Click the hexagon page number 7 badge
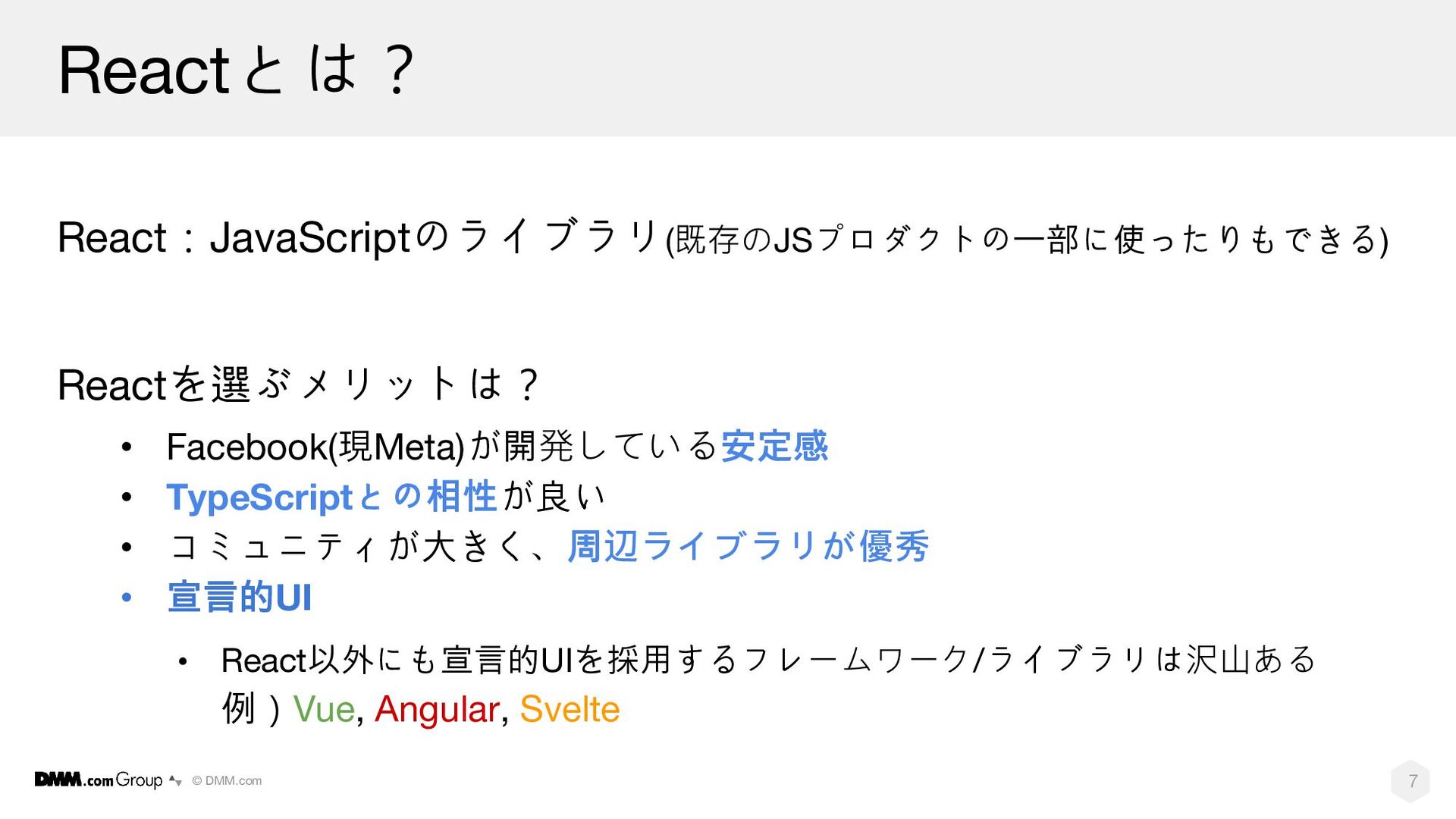 [x=1411, y=780]
